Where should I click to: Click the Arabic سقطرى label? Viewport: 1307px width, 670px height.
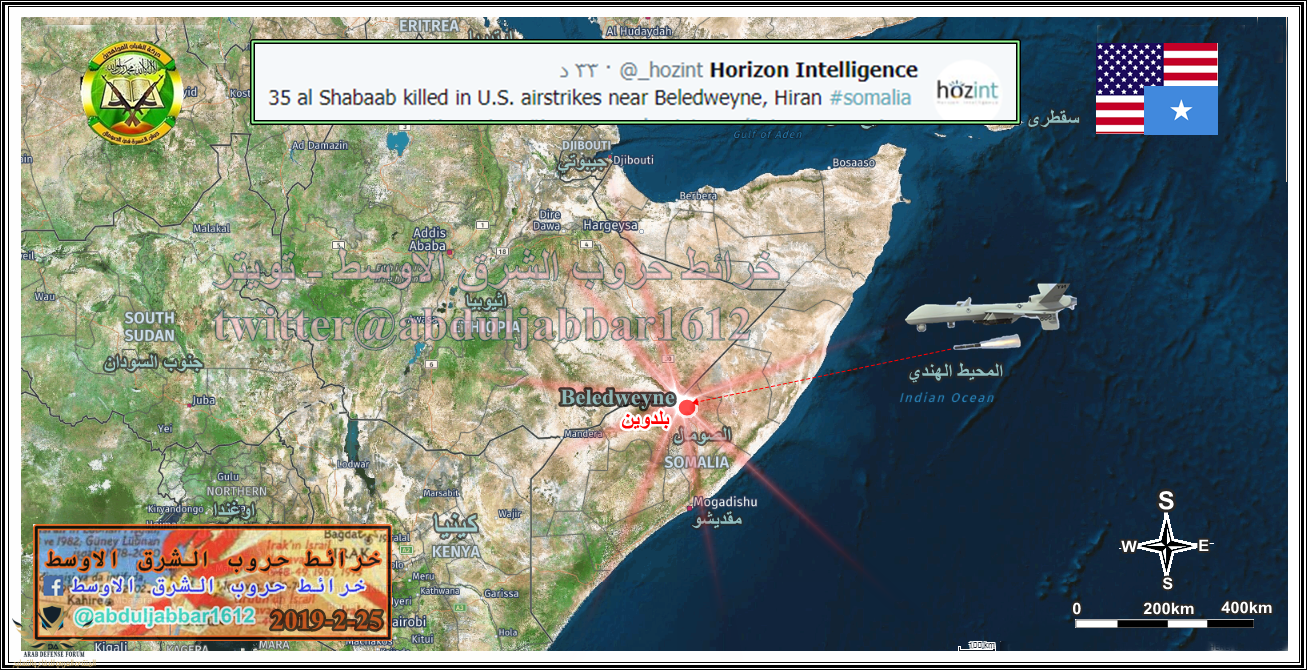click(1055, 117)
